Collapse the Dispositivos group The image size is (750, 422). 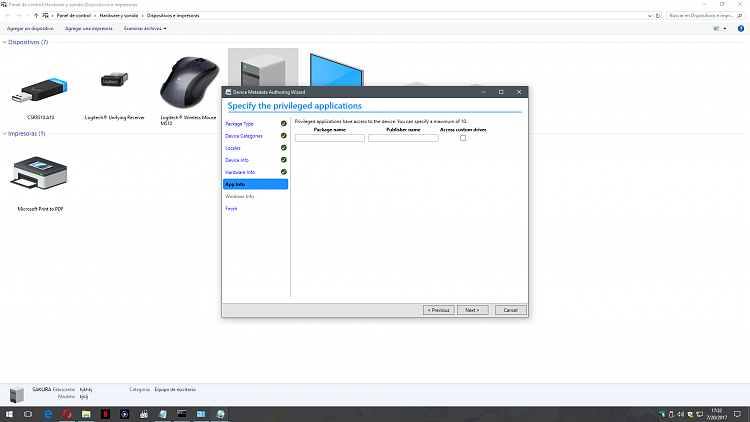[x=4, y=42]
